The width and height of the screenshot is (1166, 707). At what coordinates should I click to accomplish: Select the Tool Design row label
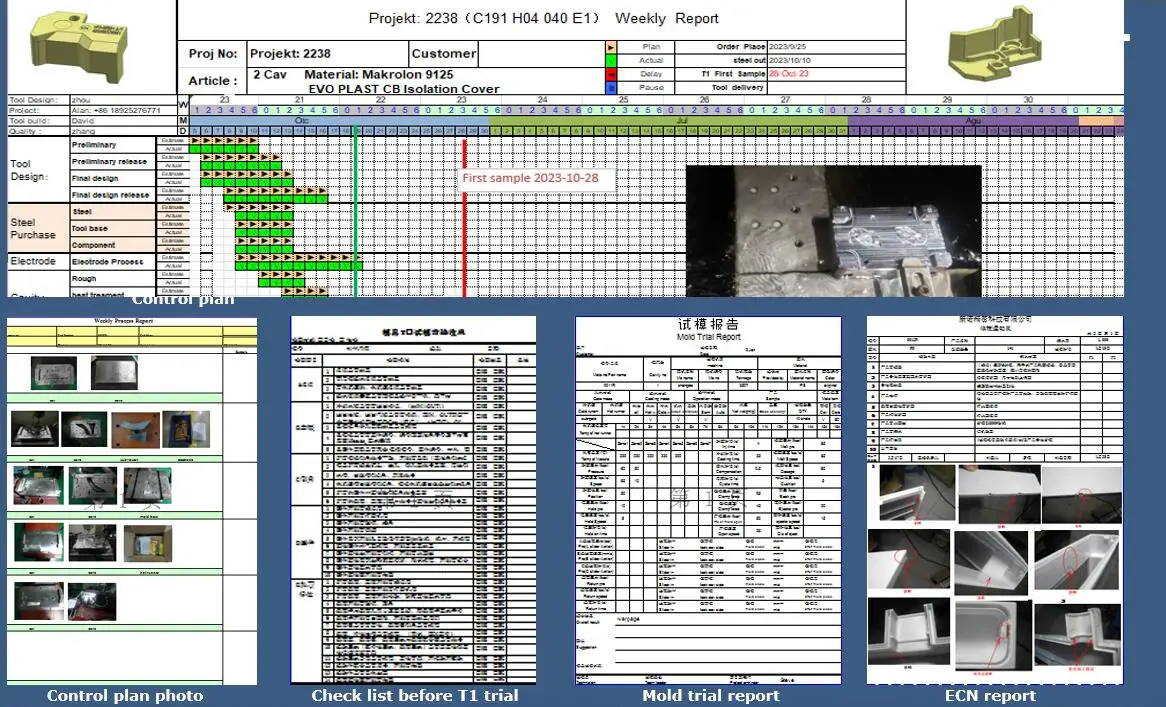[28, 170]
